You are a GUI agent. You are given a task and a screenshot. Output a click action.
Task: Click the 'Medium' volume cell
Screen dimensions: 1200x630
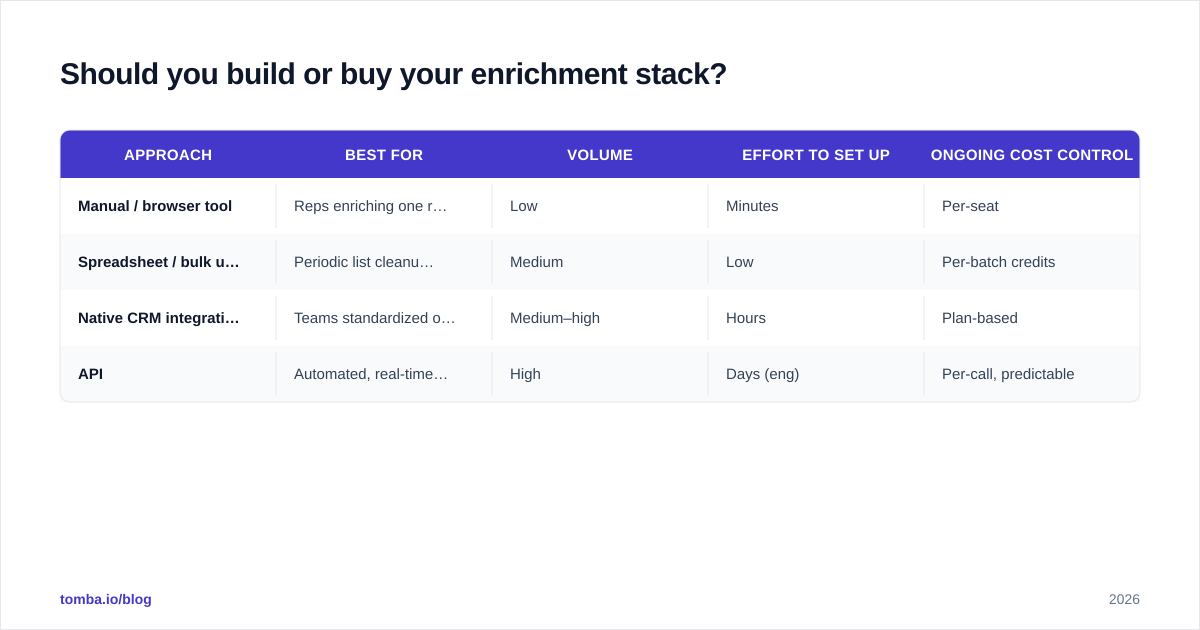tap(600, 262)
